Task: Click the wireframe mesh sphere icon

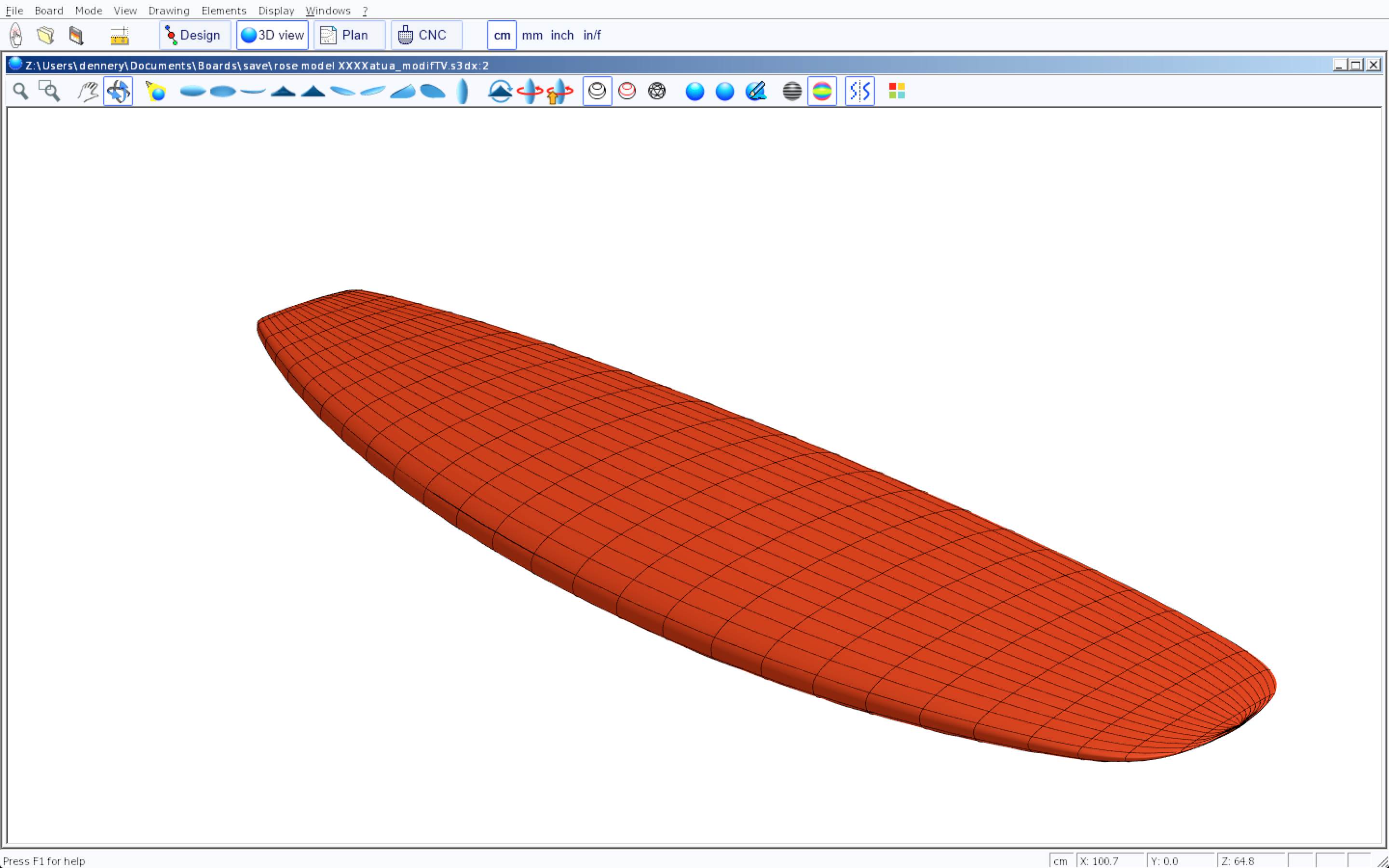Action: 656,91
